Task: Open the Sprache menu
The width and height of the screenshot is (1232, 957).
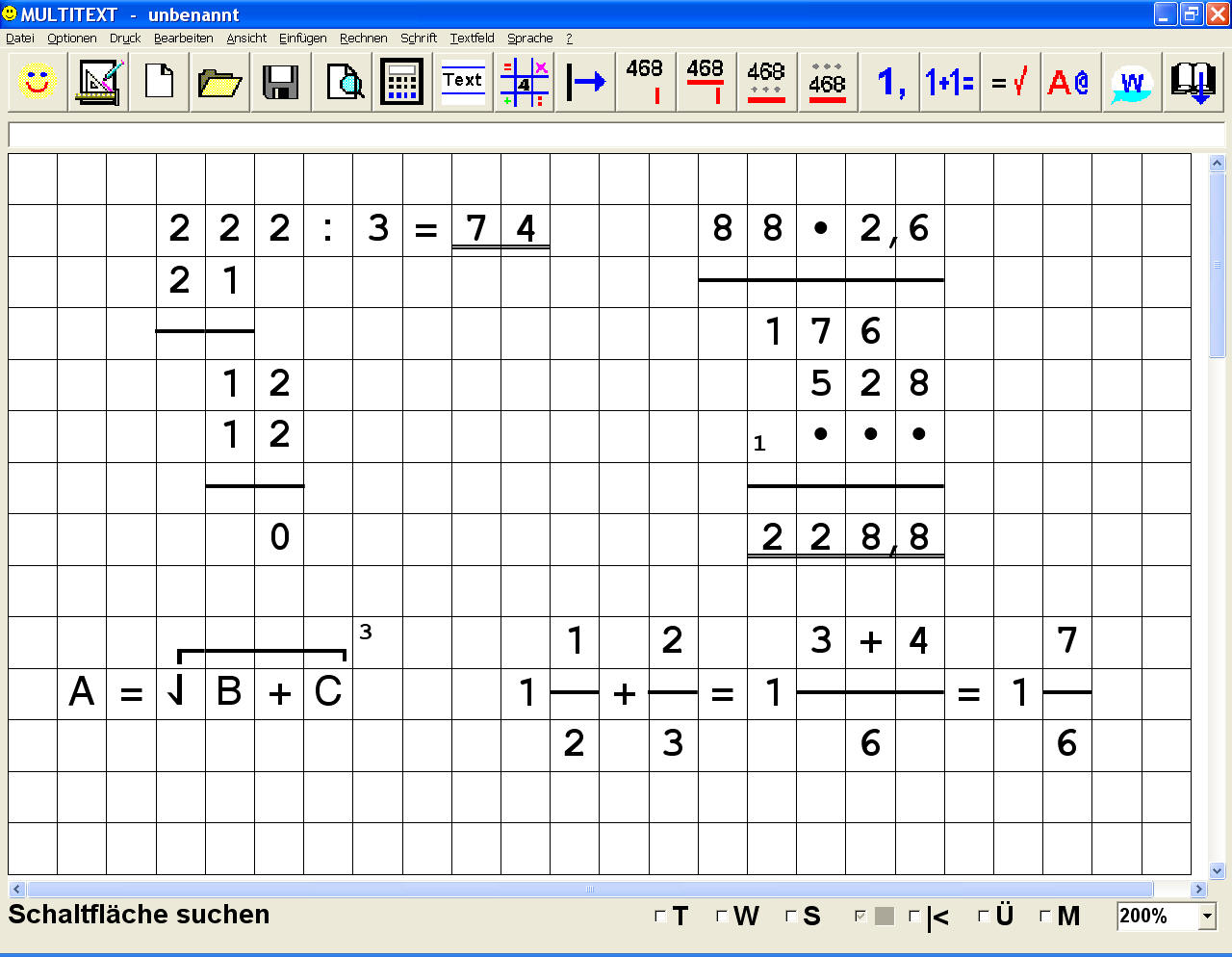Action: tap(528, 39)
